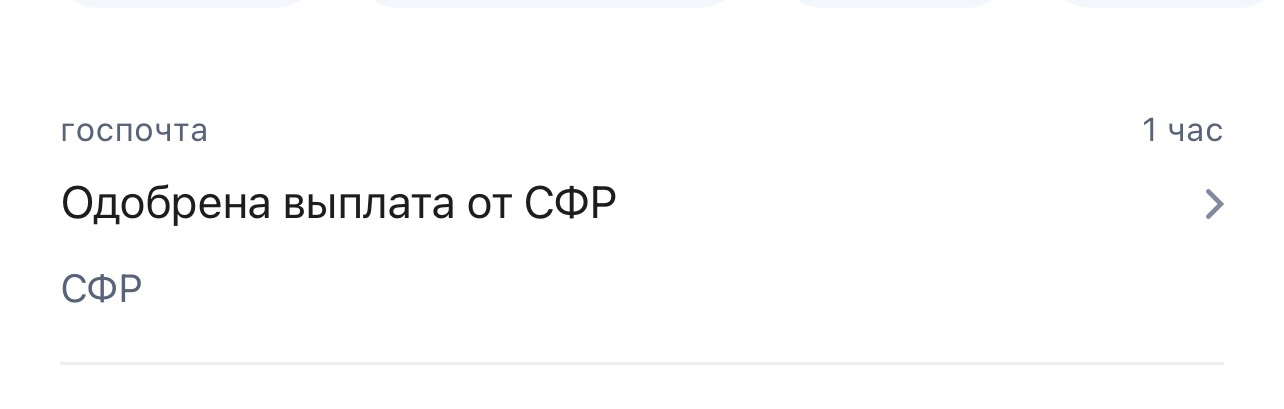The image size is (1284, 409).
Task: Open the "Одобрена выплата от СФР" message
Action: pyautogui.click(x=338, y=204)
